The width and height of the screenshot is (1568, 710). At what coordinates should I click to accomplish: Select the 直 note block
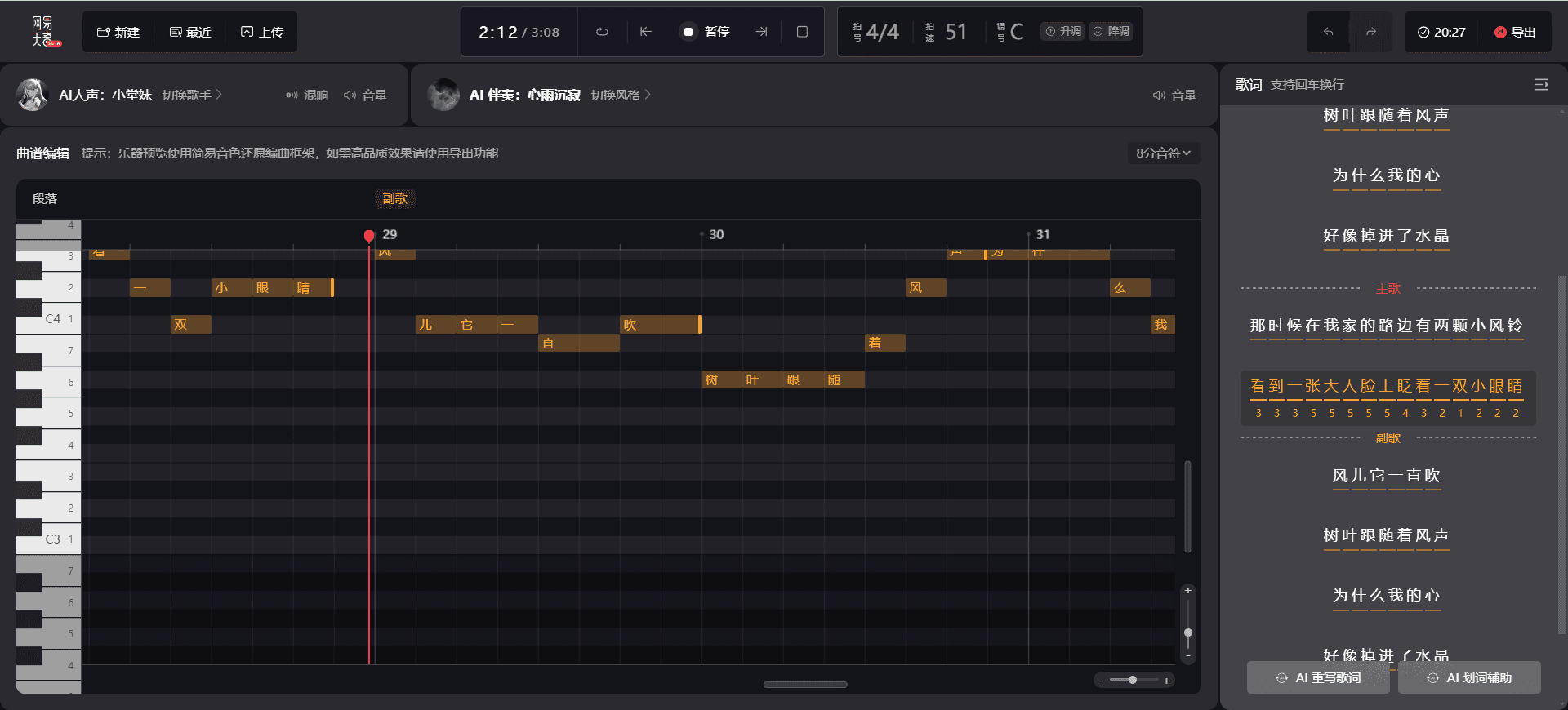(x=579, y=344)
